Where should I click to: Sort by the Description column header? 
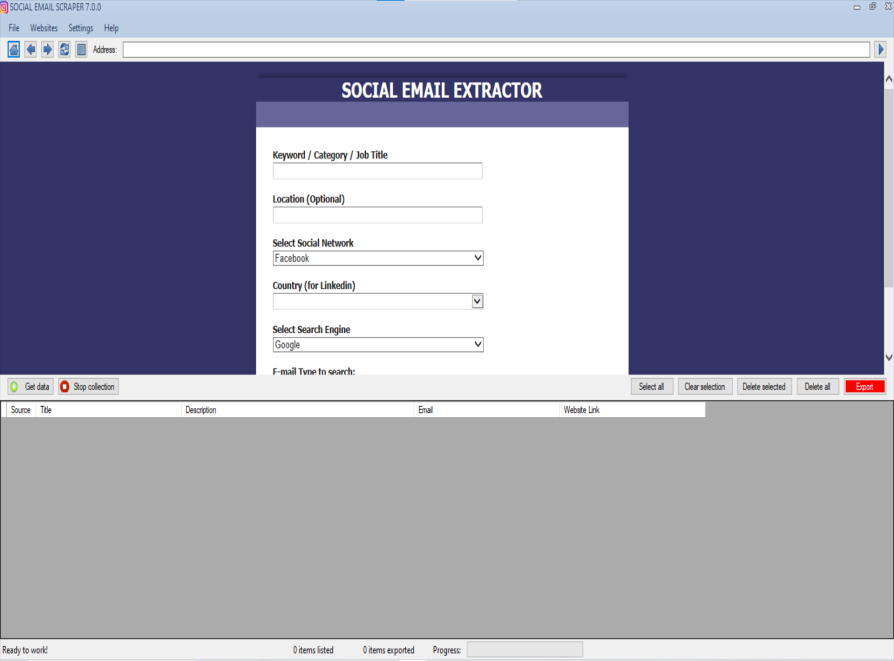coord(298,410)
